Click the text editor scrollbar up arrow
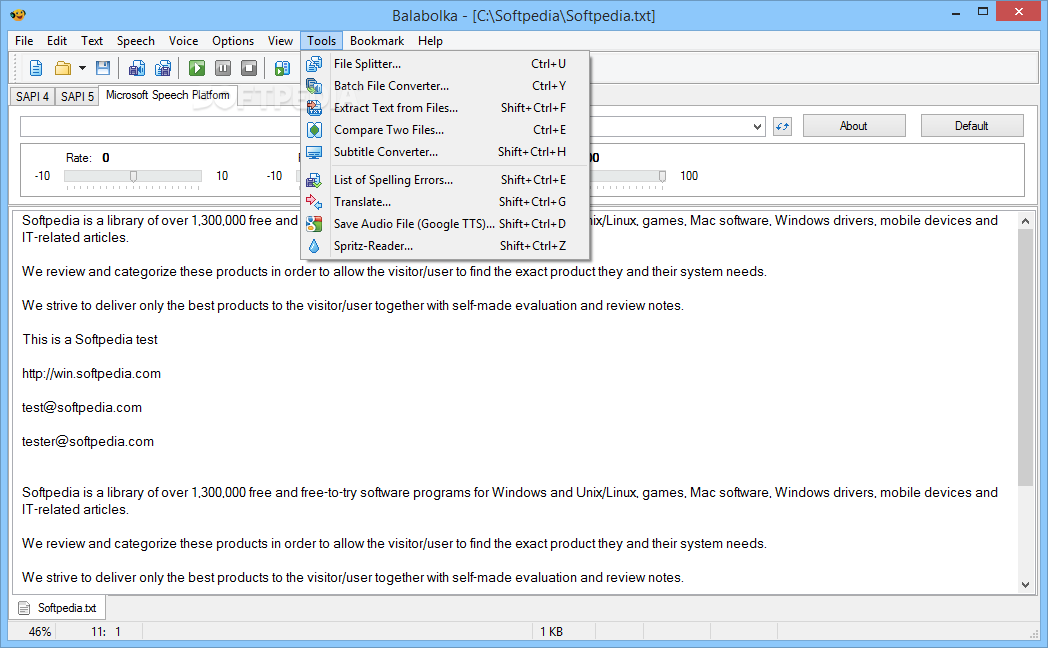This screenshot has width=1048, height=648. pos(1025,220)
